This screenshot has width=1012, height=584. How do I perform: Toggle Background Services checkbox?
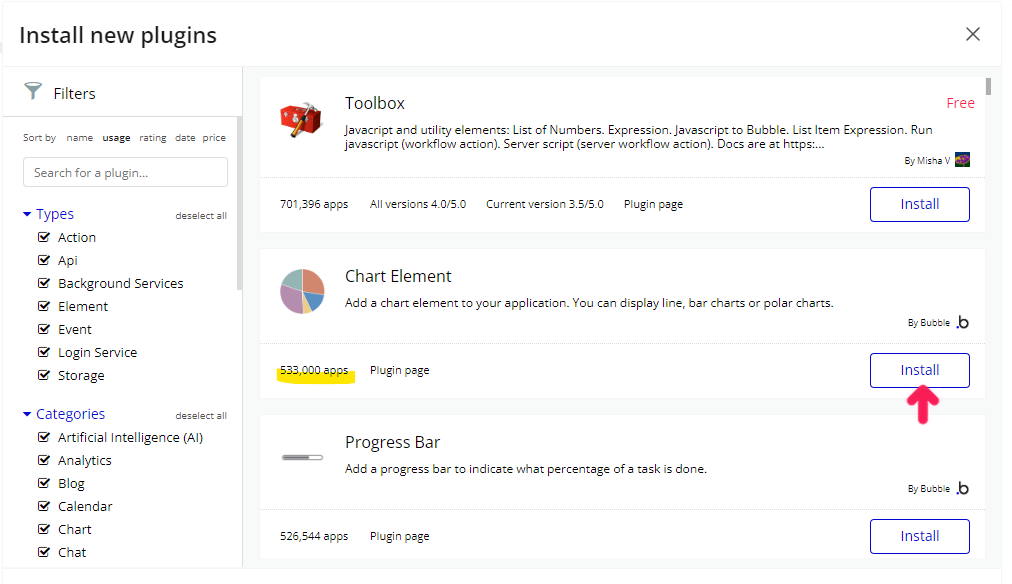coord(44,283)
